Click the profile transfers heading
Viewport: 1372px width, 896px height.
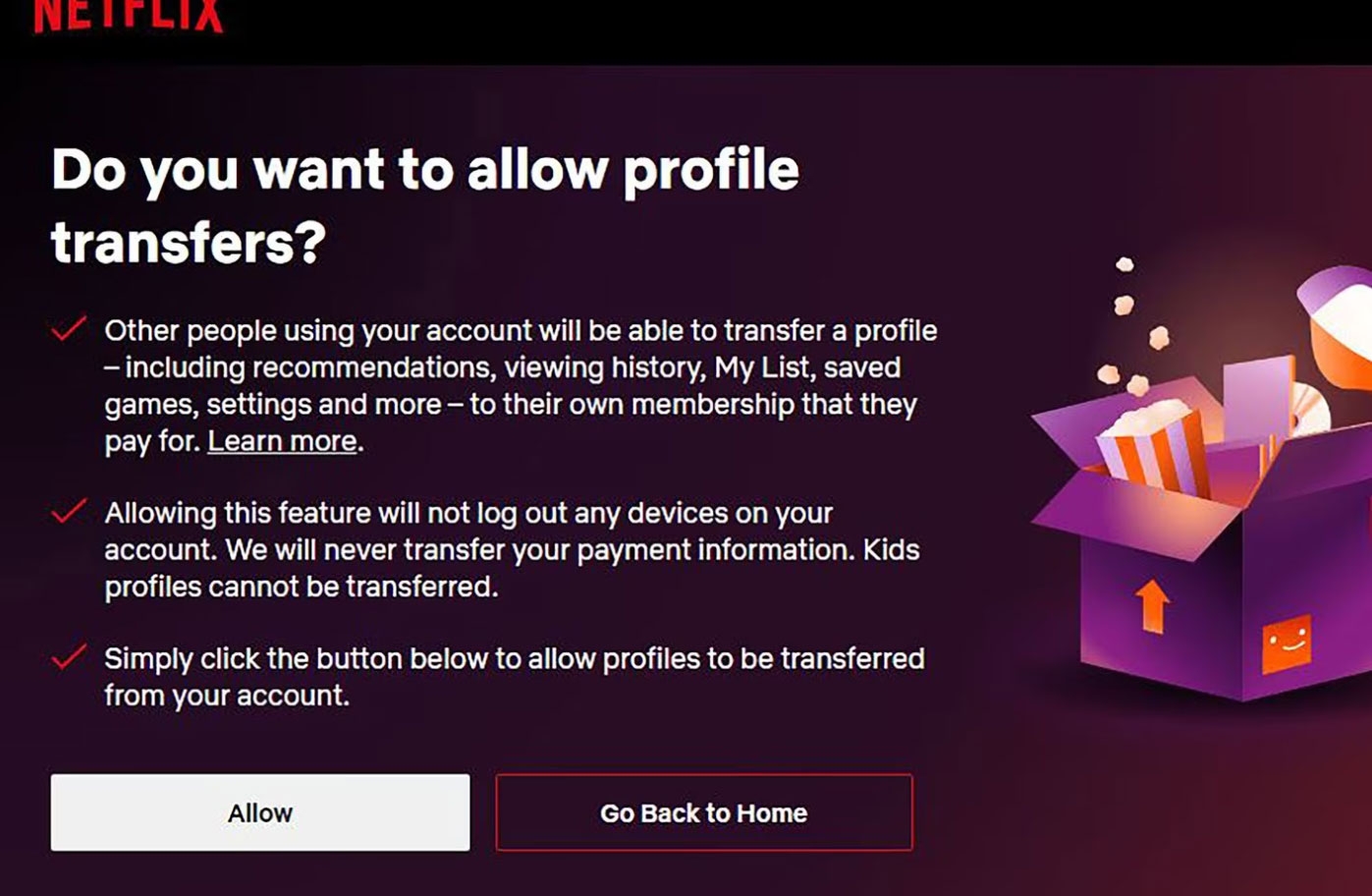tap(425, 205)
